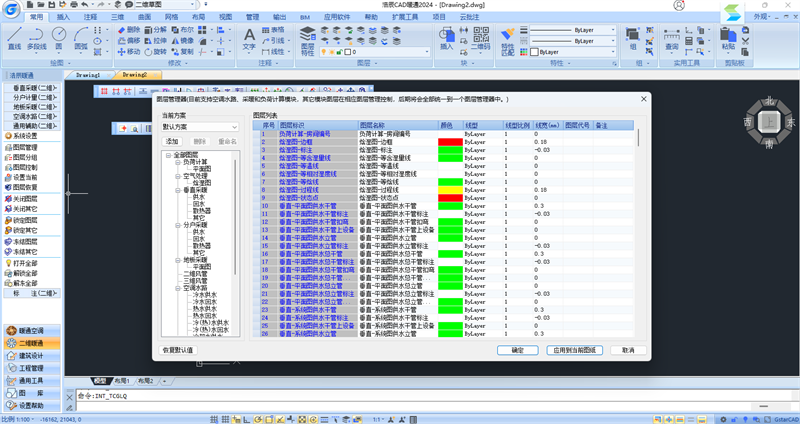800x424 pixels.
Task: Click the 确定 button
Action: (517, 351)
